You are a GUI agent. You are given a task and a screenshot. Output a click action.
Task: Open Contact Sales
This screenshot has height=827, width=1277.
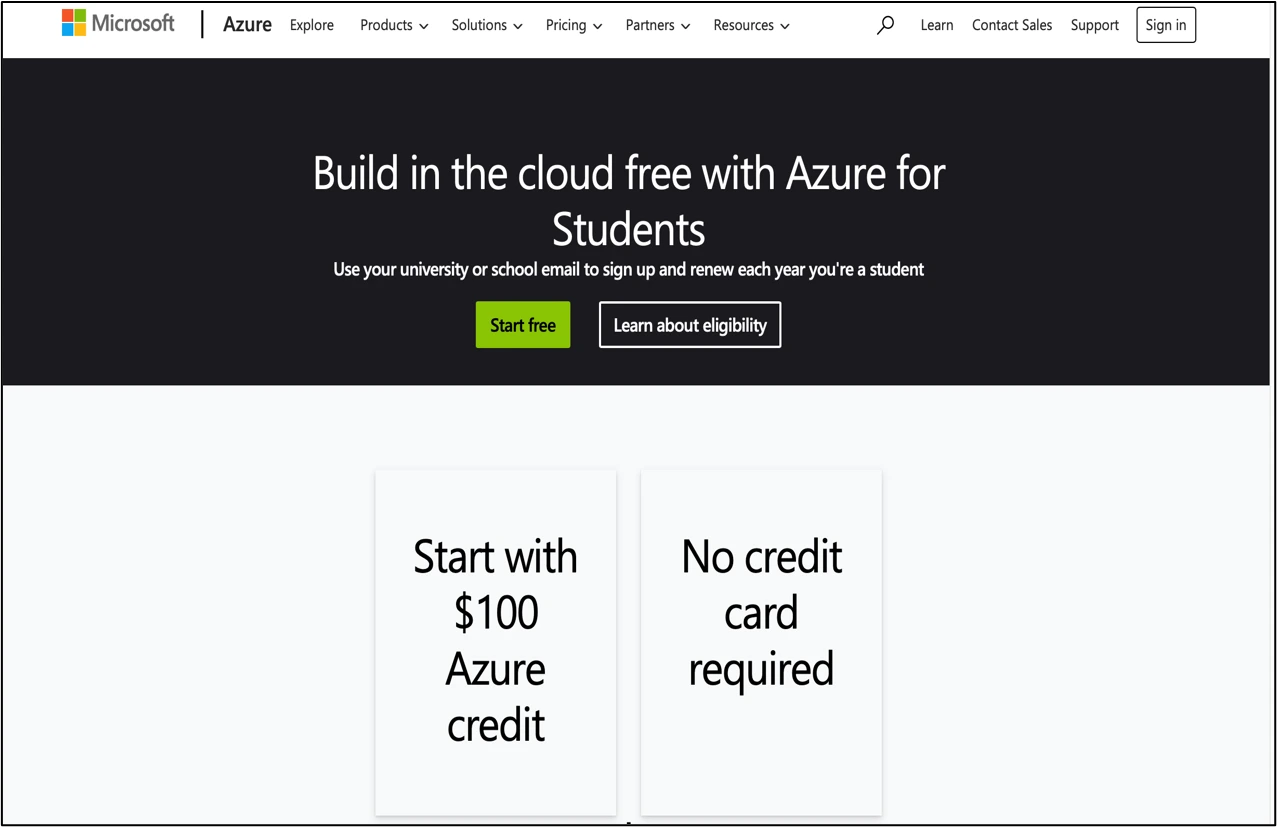click(x=1011, y=25)
